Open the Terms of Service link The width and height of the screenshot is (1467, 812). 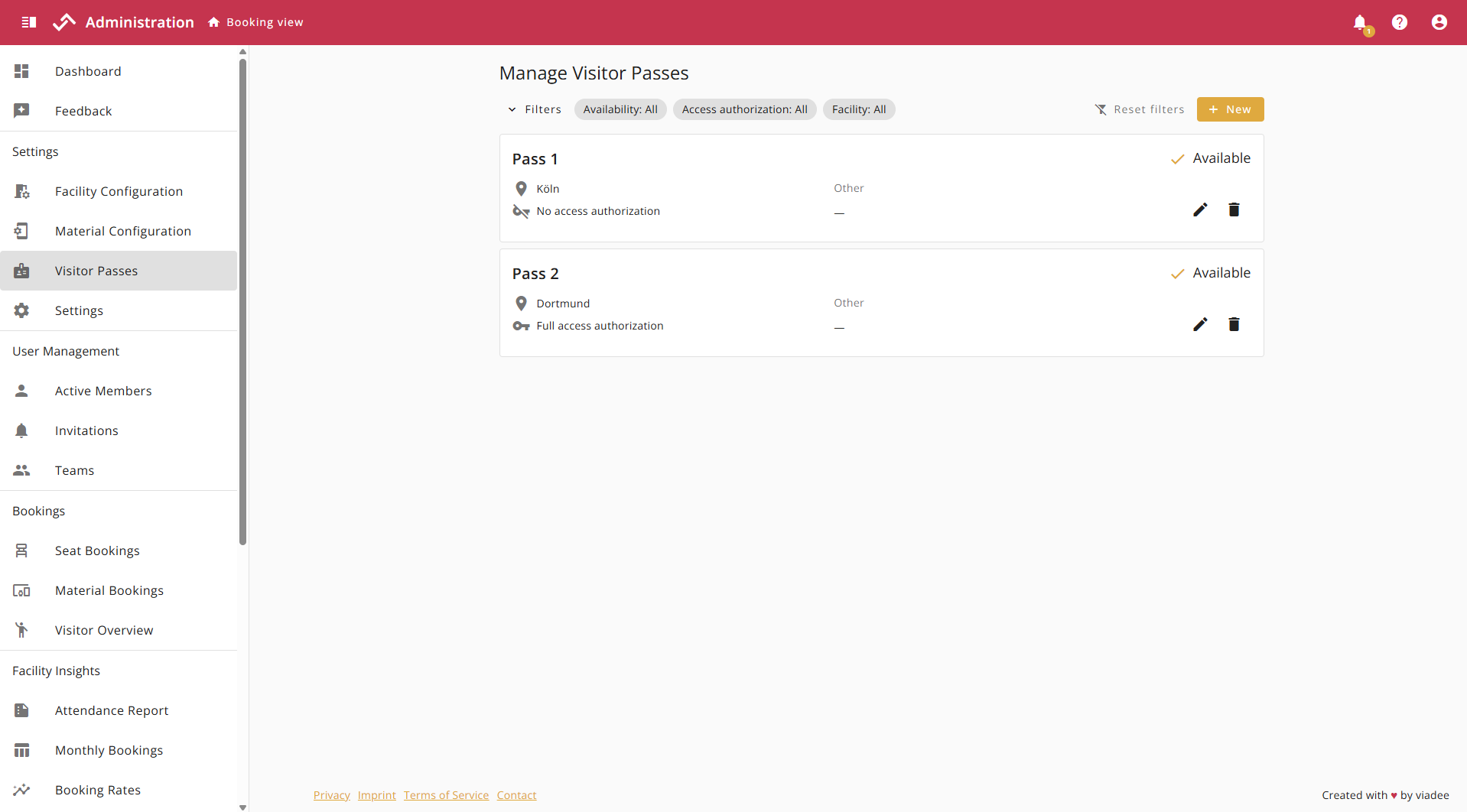tap(446, 795)
